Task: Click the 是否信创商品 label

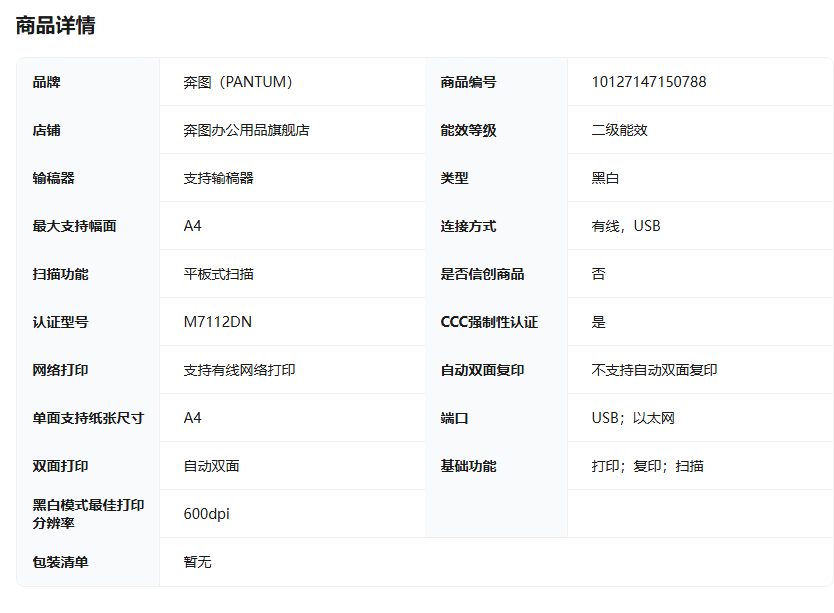Action: pyautogui.click(x=482, y=274)
